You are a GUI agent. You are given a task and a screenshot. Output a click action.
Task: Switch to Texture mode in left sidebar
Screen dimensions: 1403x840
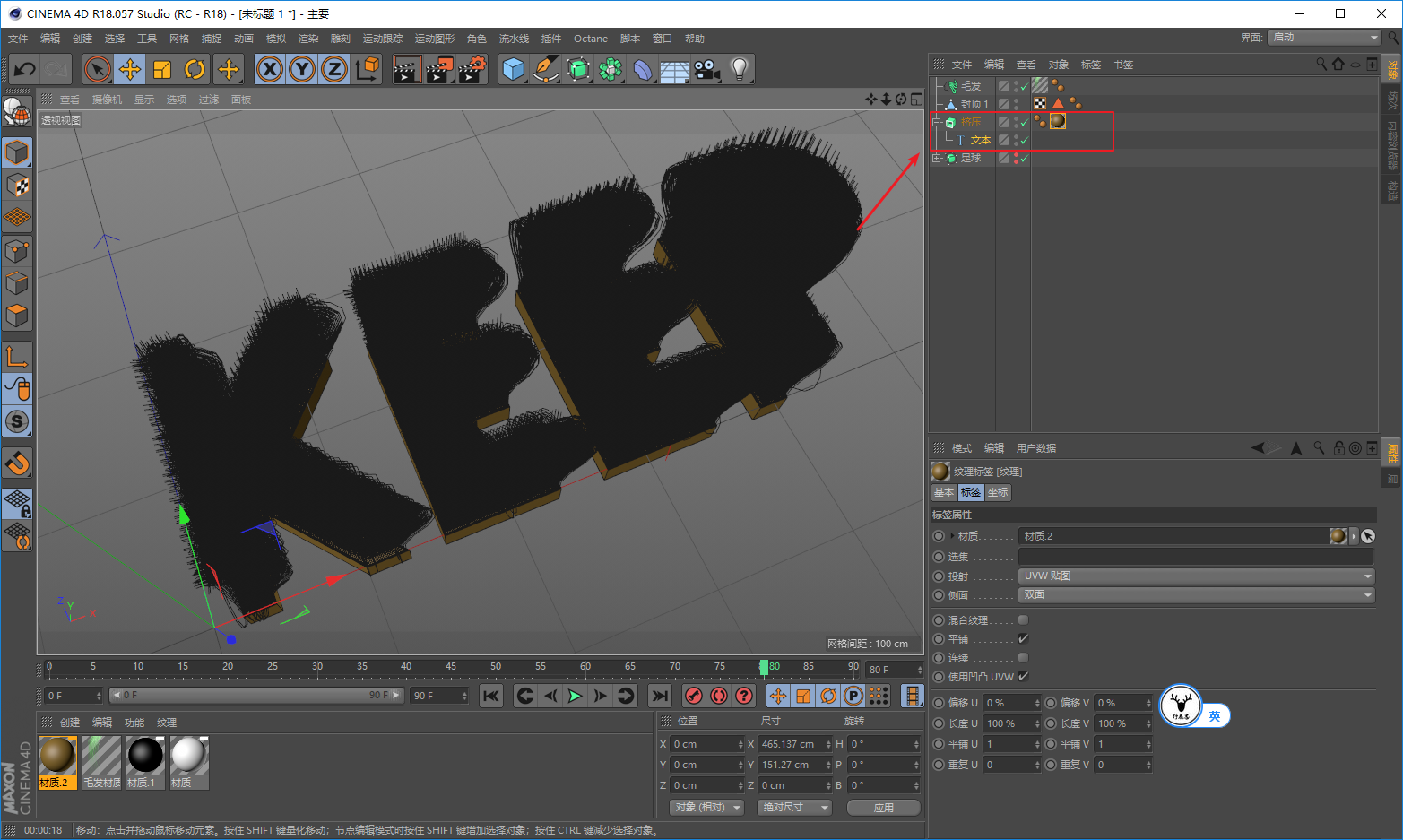17,186
